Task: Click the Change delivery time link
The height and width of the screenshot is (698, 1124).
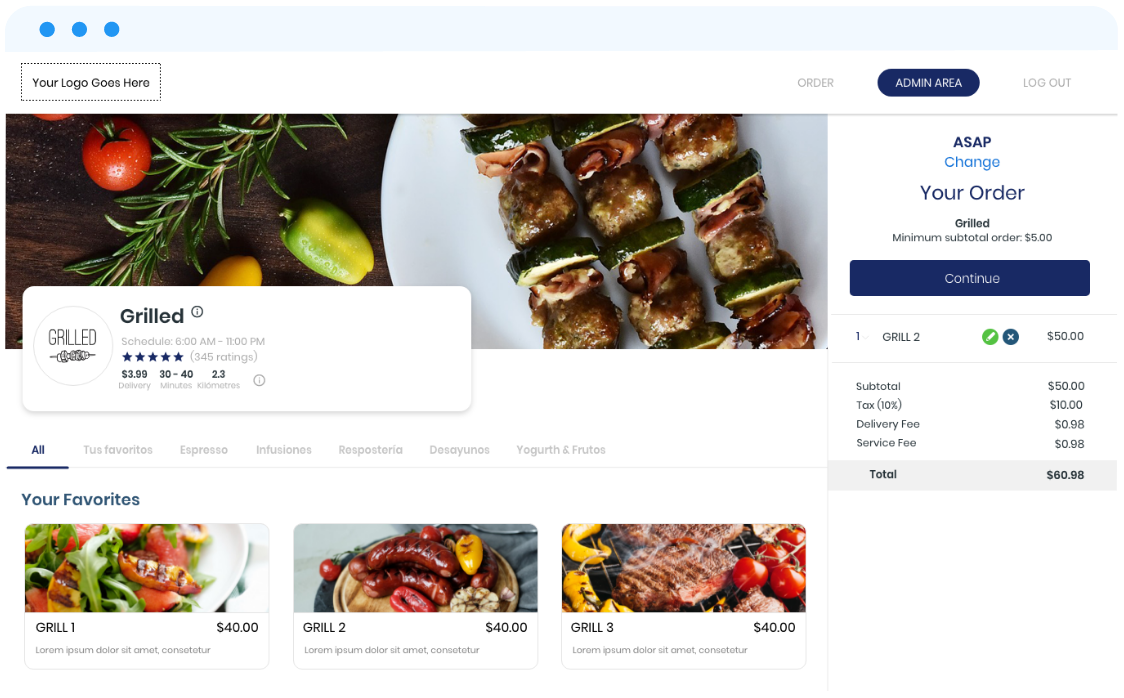Action: (x=971, y=162)
